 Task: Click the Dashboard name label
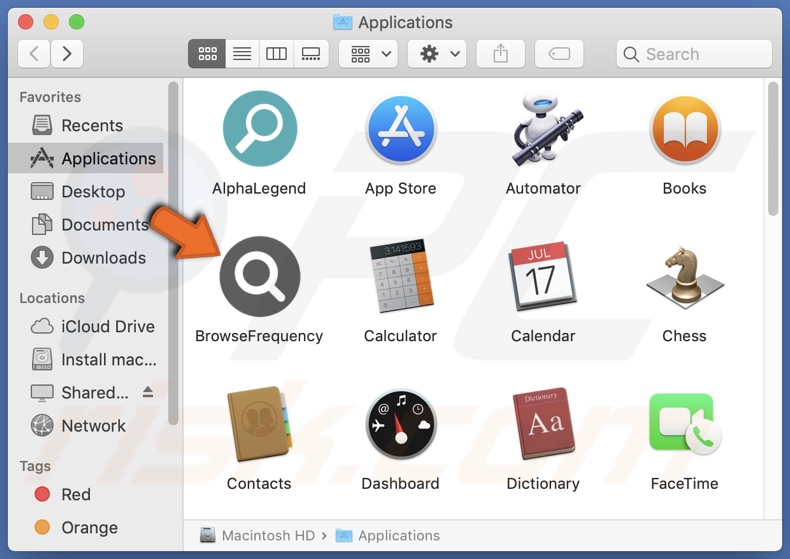tap(401, 483)
